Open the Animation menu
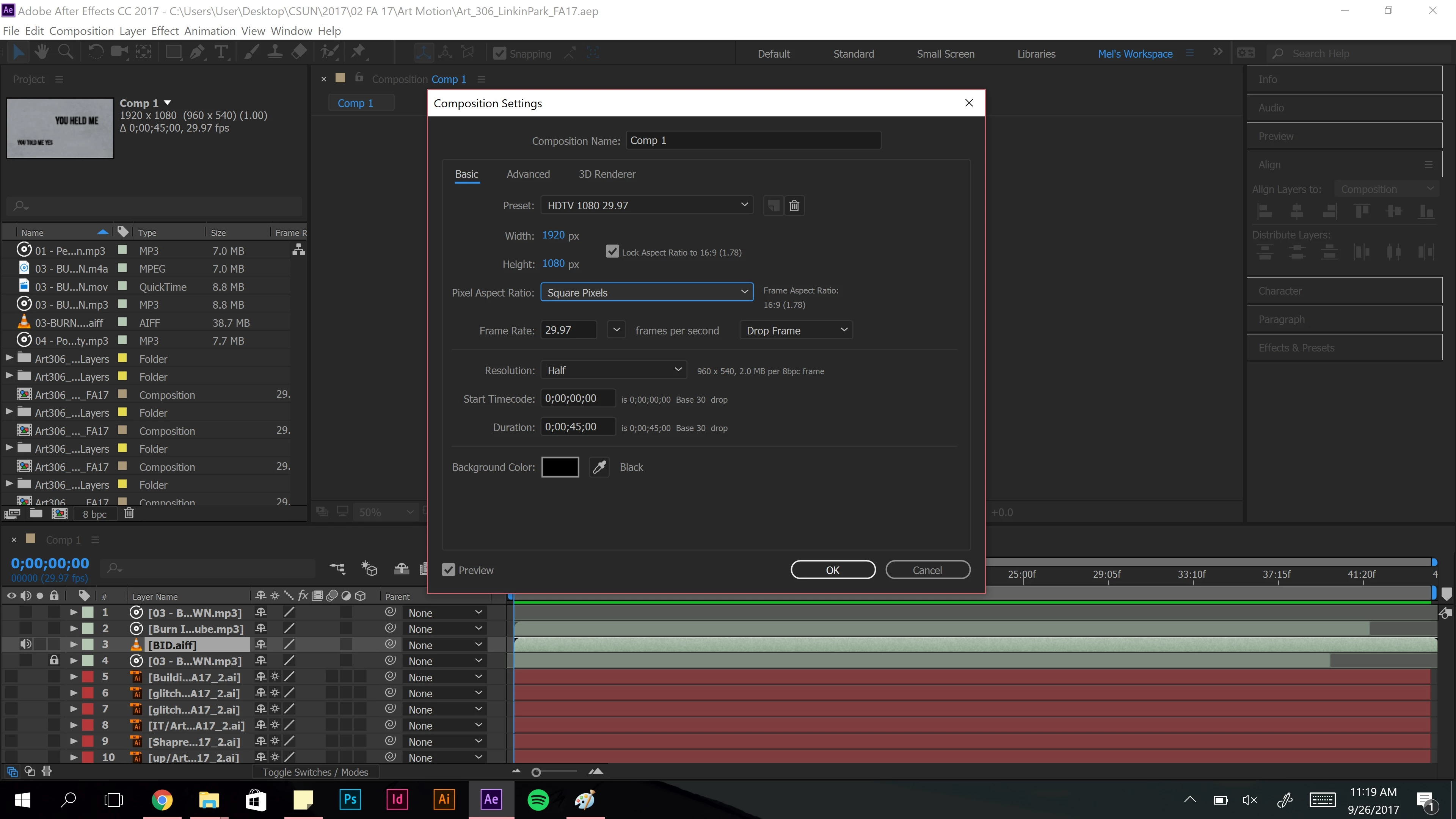The height and width of the screenshot is (819, 1456). (209, 30)
